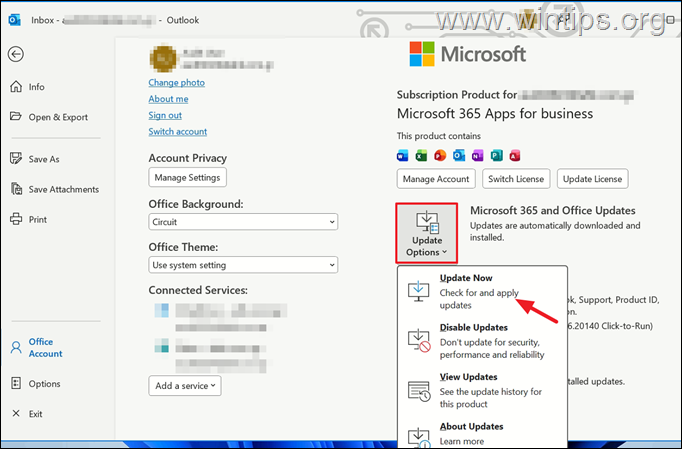Click the Change photo link

point(177,82)
